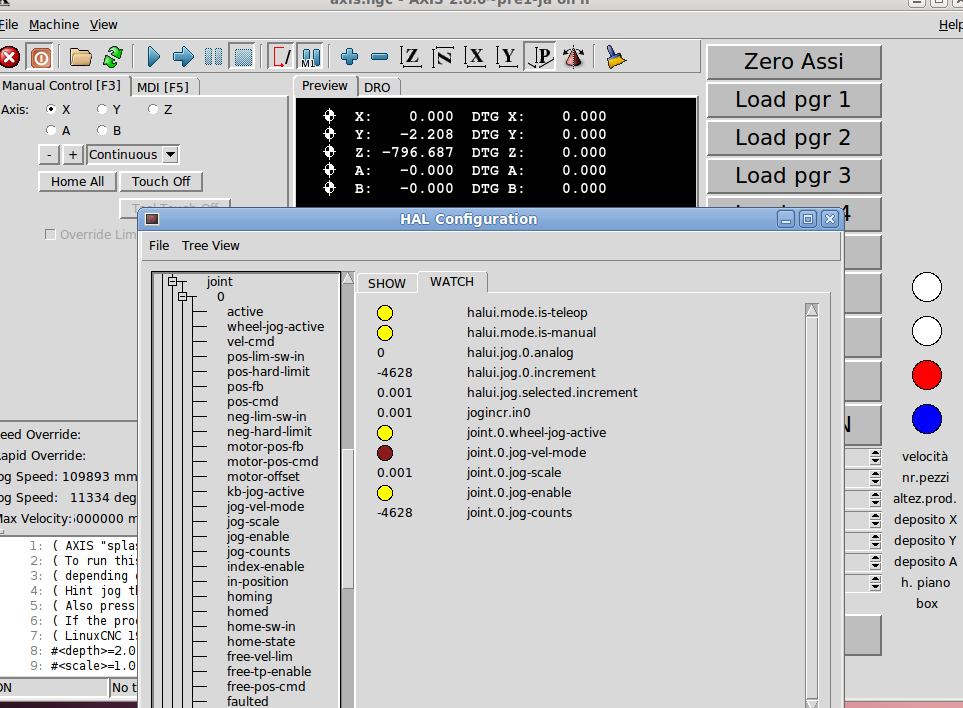Adjust the deposito Y spinbox arrows
The width and height of the screenshot is (963, 708).
pos(875,540)
